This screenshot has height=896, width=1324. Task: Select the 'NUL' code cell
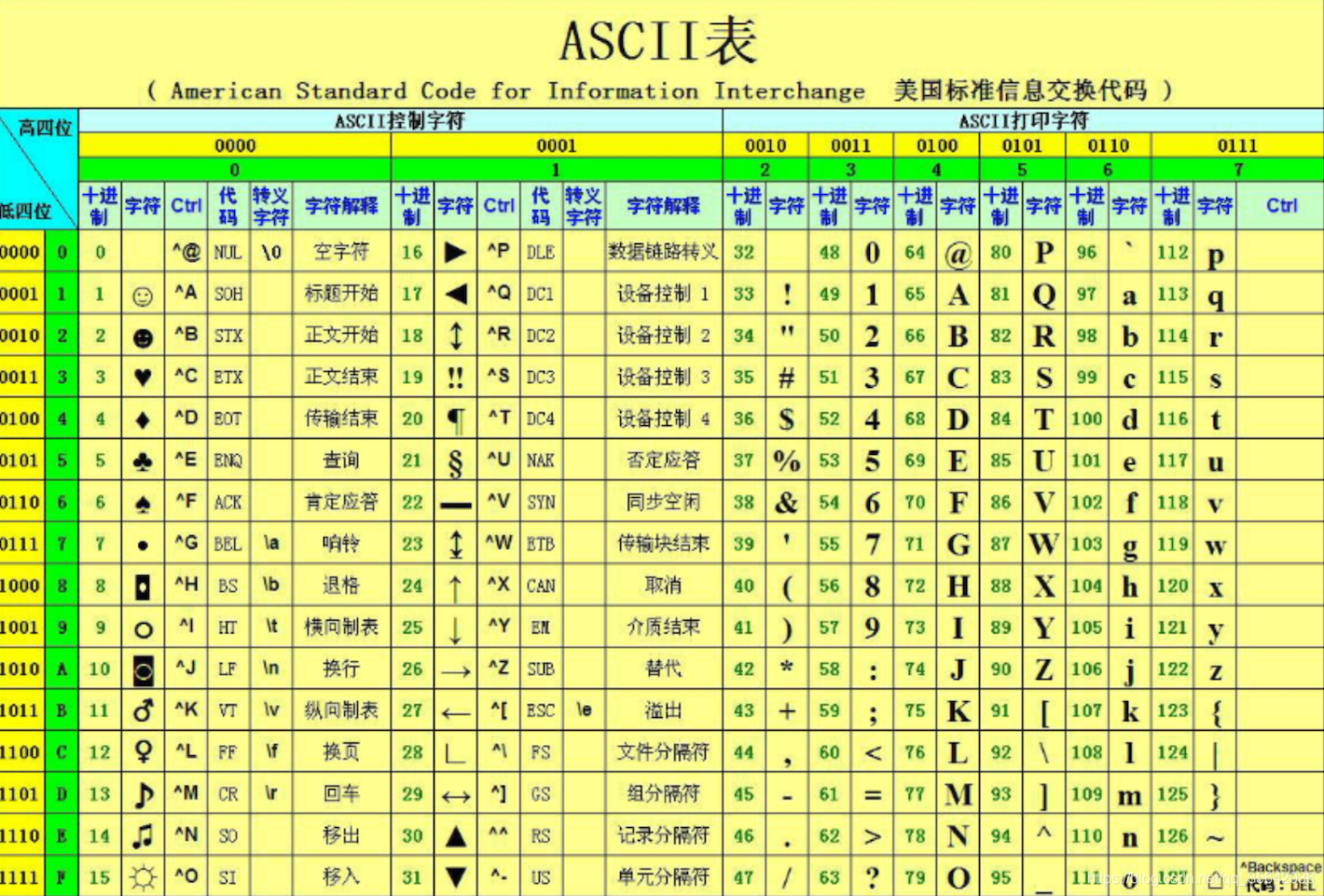[x=228, y=253]
